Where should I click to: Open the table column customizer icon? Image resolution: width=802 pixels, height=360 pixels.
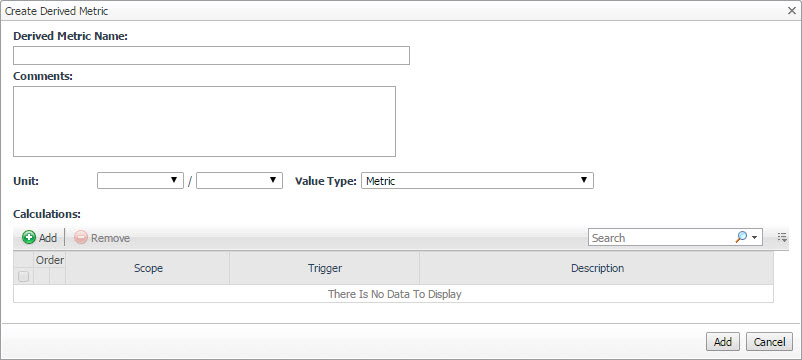click(782, 237)
